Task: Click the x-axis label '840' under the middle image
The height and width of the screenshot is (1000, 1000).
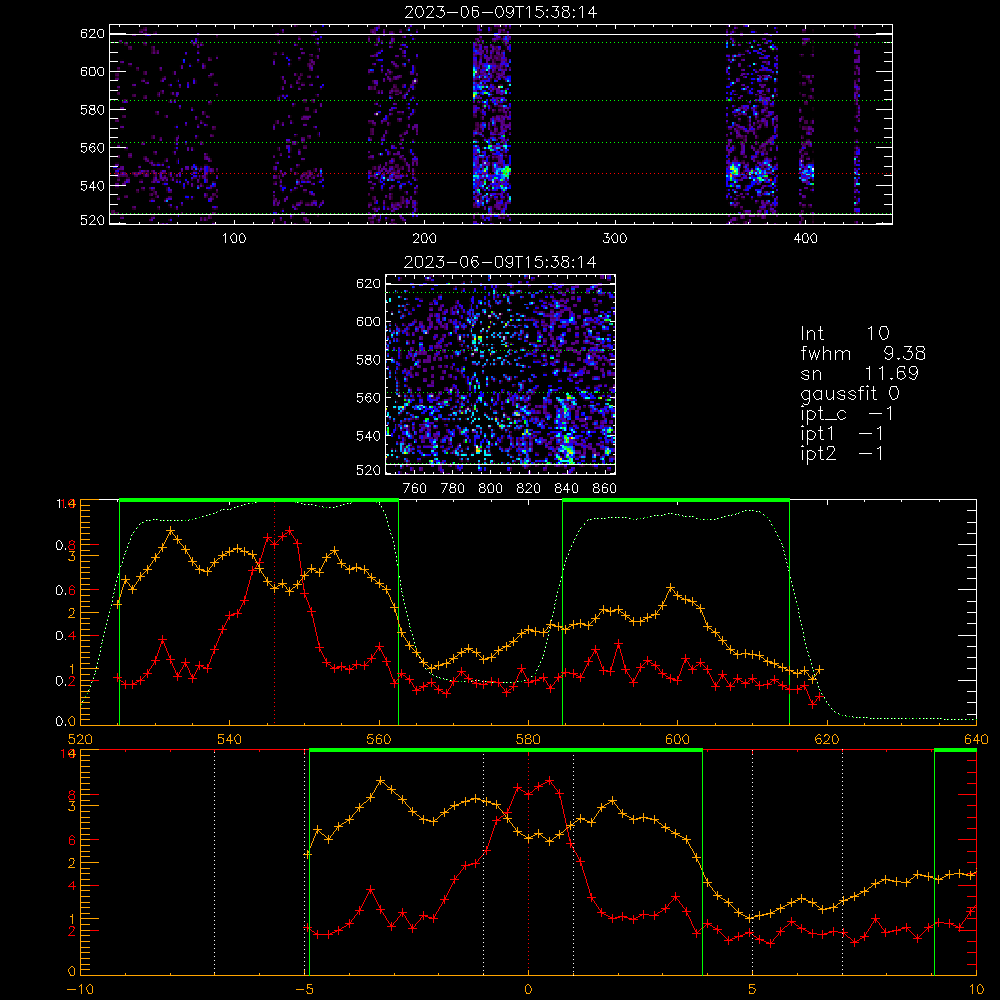Action: [566, 489]
